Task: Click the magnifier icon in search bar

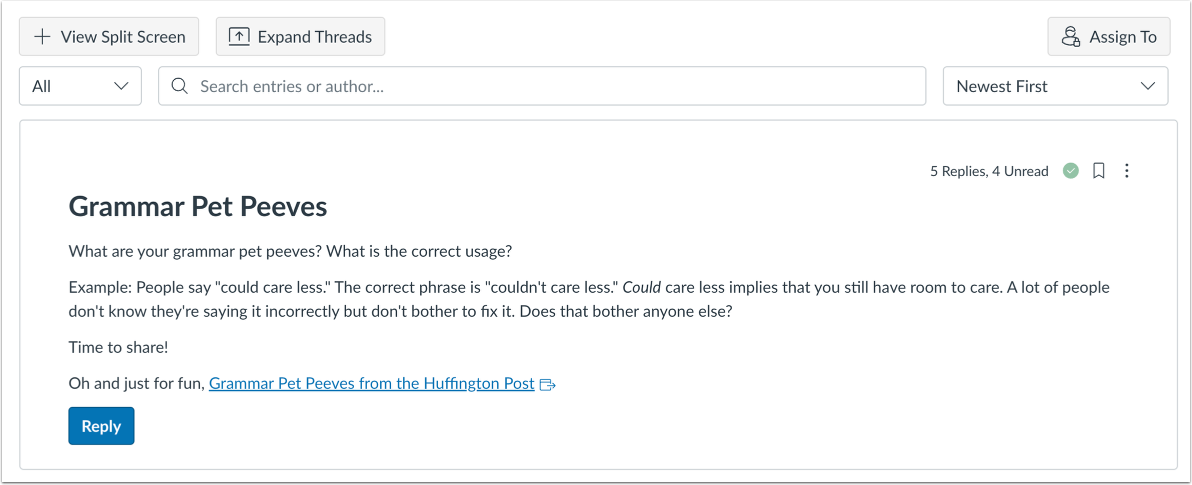Action: (x=180, y=86)
